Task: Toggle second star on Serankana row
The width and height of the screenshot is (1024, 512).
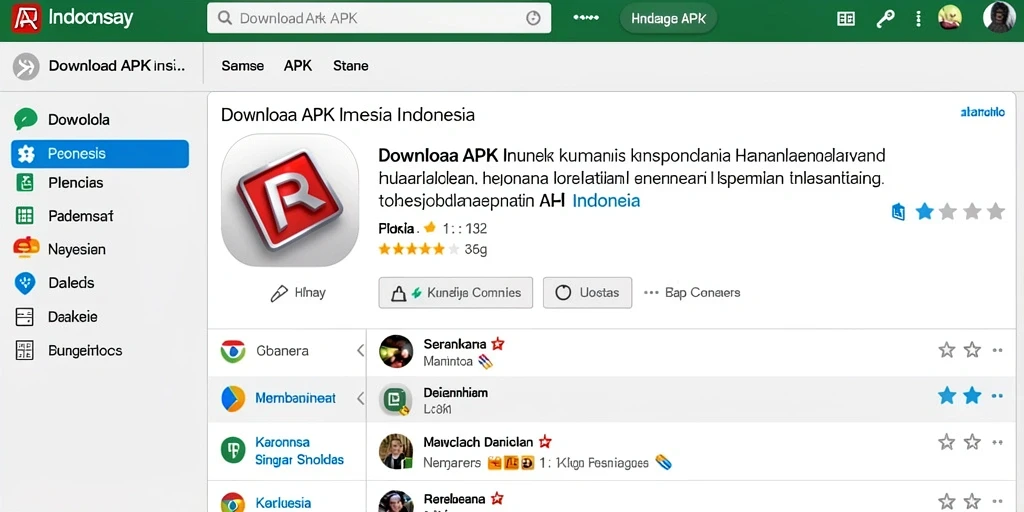Action: click(x=972, y=350)
